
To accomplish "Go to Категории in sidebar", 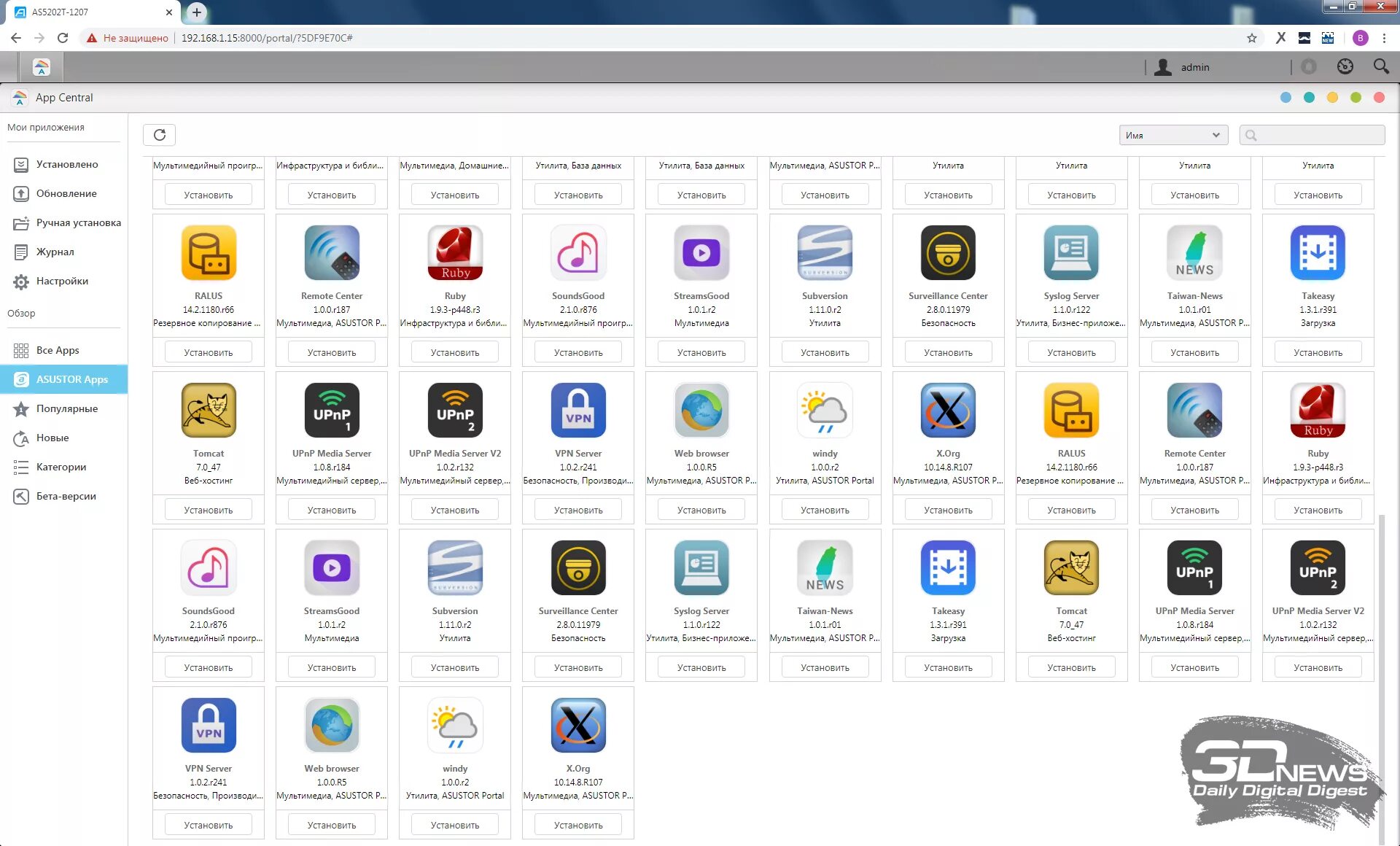I will click(61, 467).
